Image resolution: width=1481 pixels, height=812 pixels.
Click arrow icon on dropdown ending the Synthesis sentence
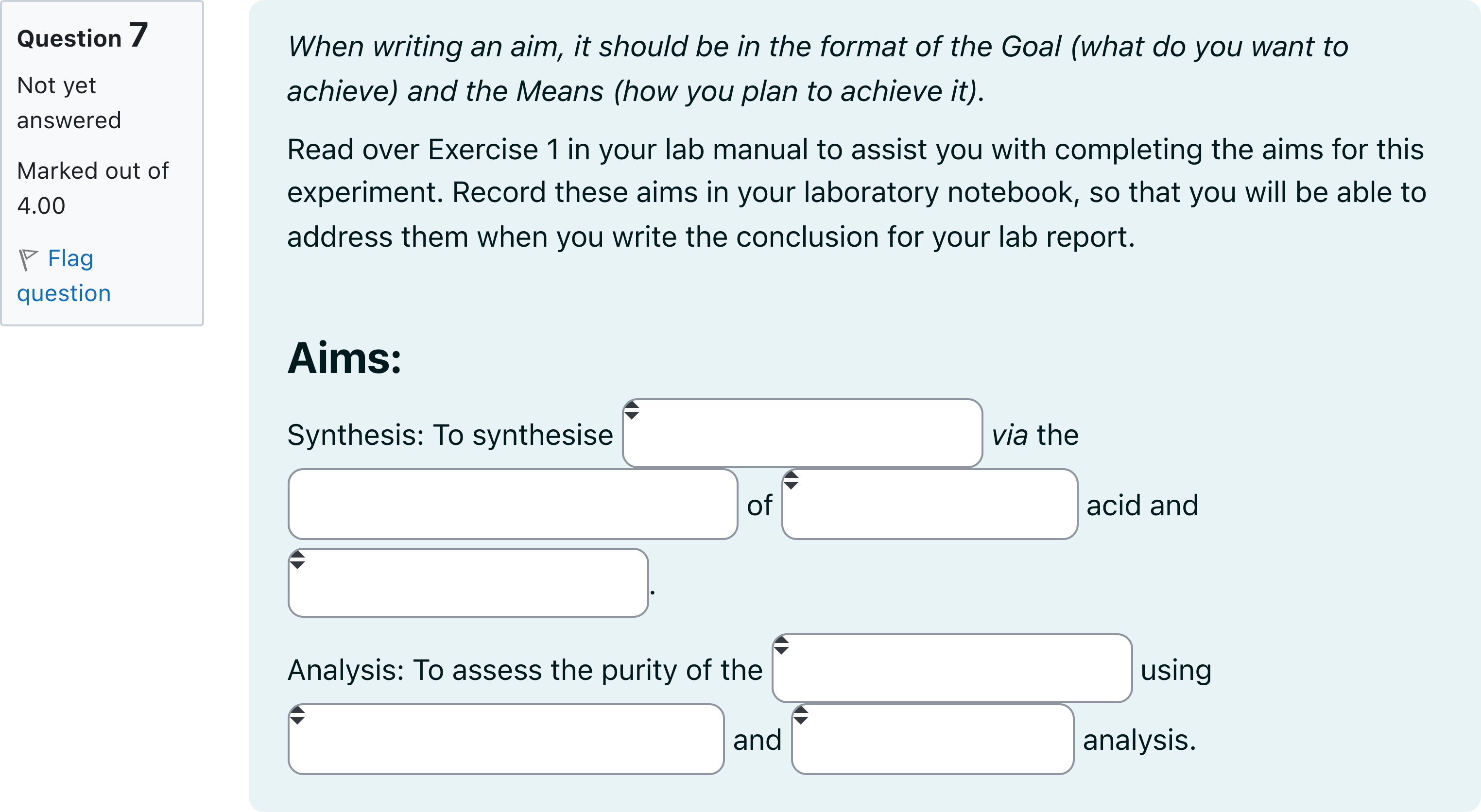(297, 560)
